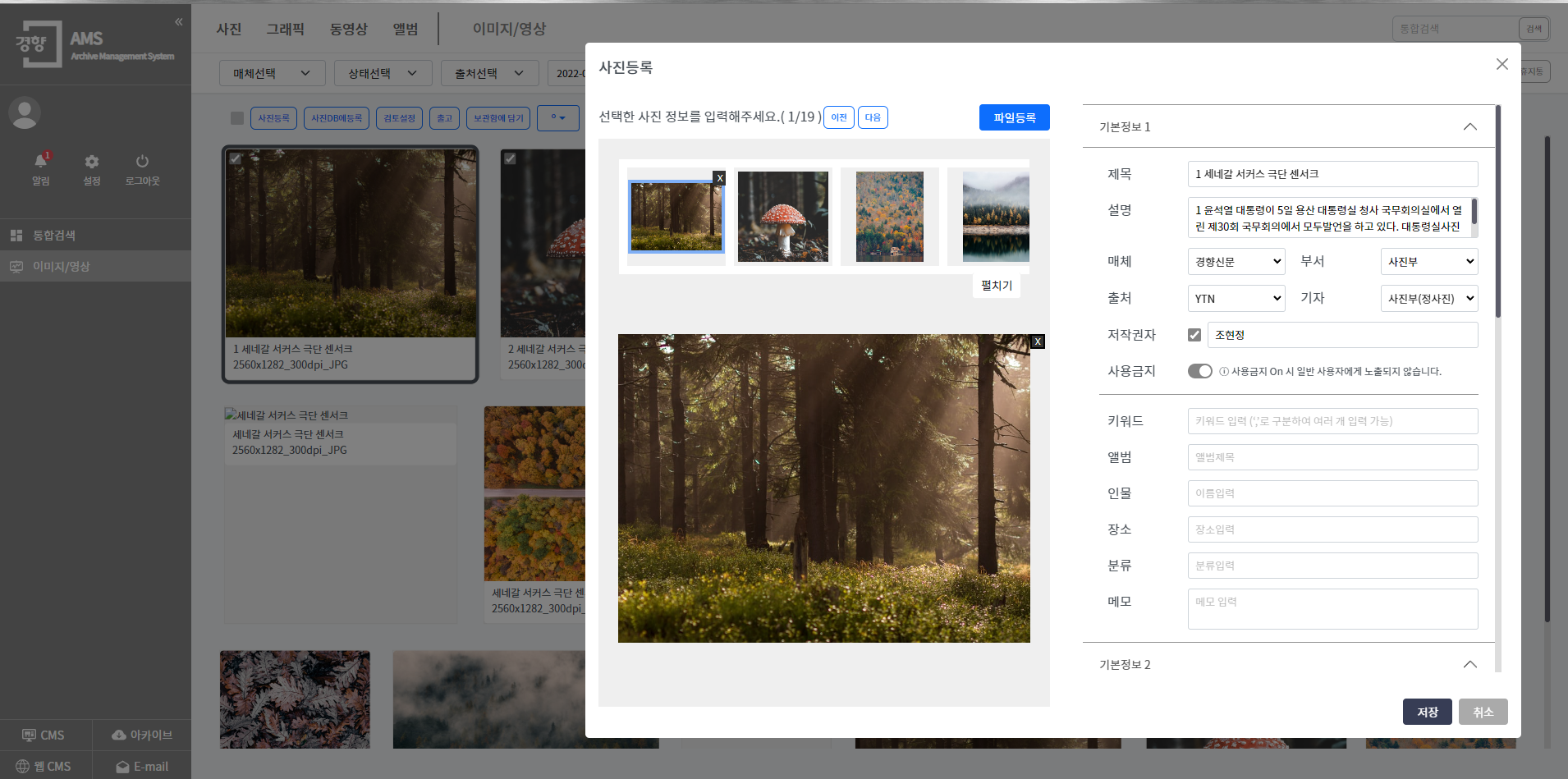Viewport: 1568px width, 779px height.
Task: Select the mushroom thumbnail in the strip
Action: coord(783,217)
